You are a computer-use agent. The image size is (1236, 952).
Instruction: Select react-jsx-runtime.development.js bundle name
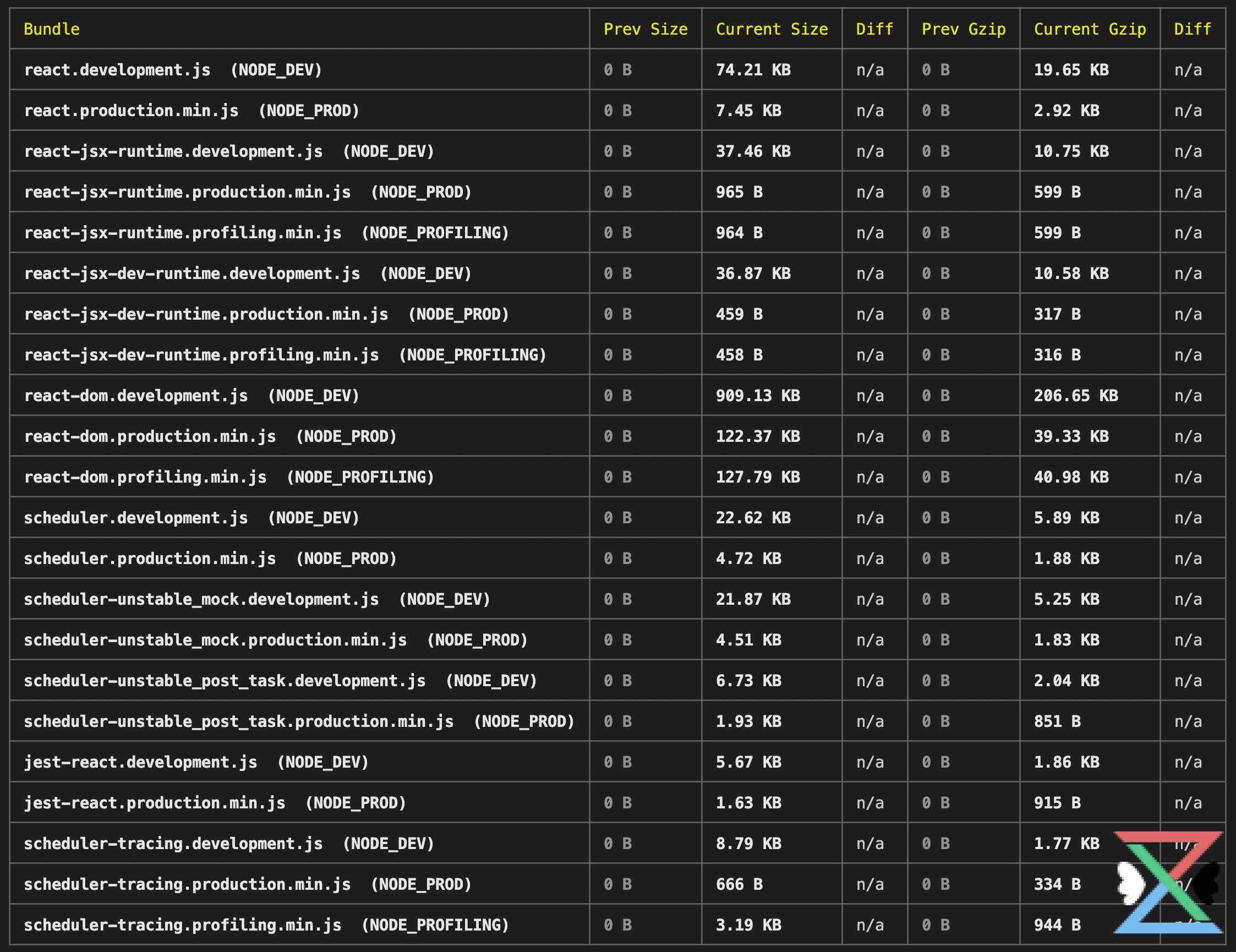(173, 151)
